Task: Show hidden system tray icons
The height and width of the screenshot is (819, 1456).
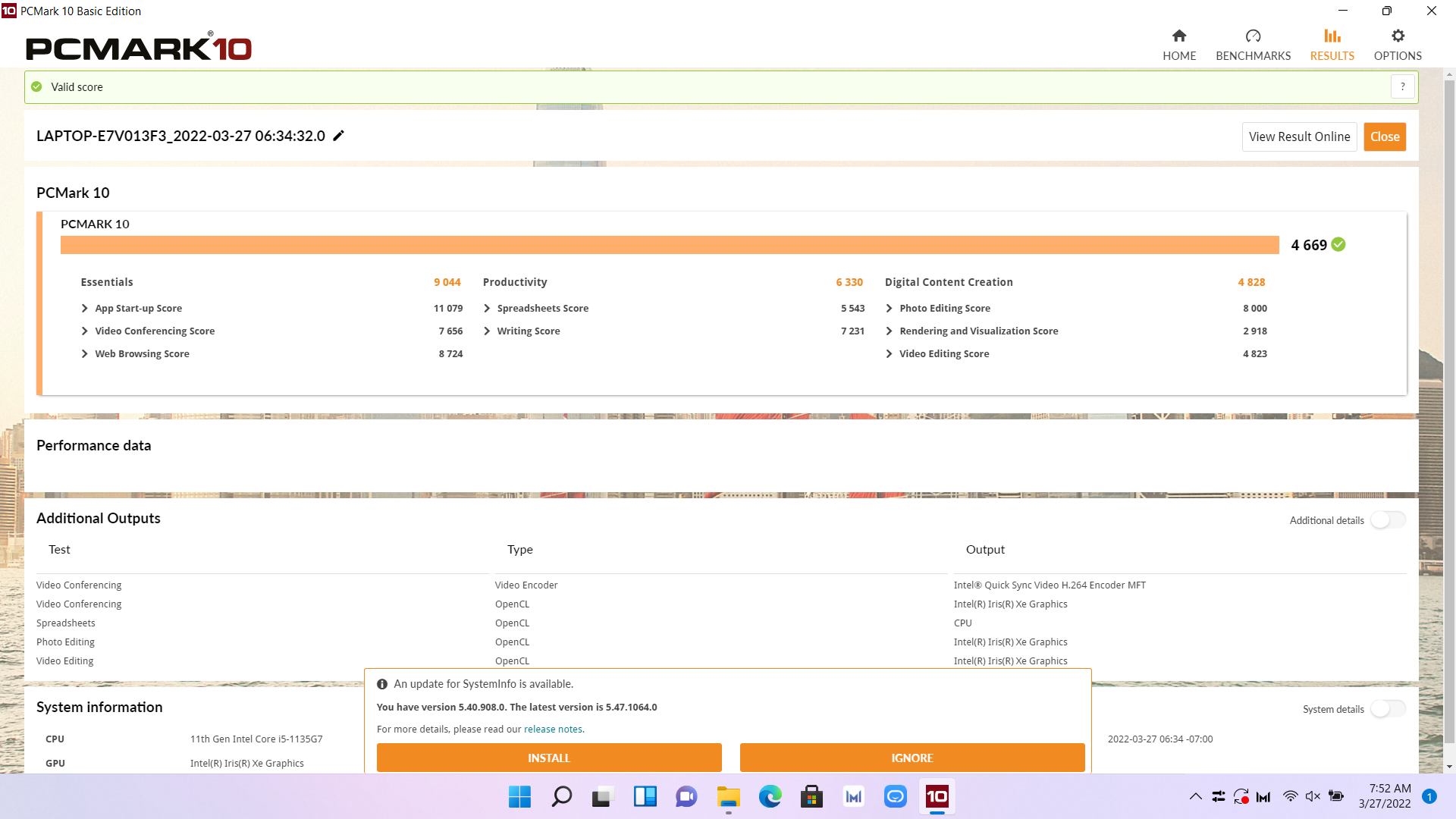Action: click(1196, 796)
